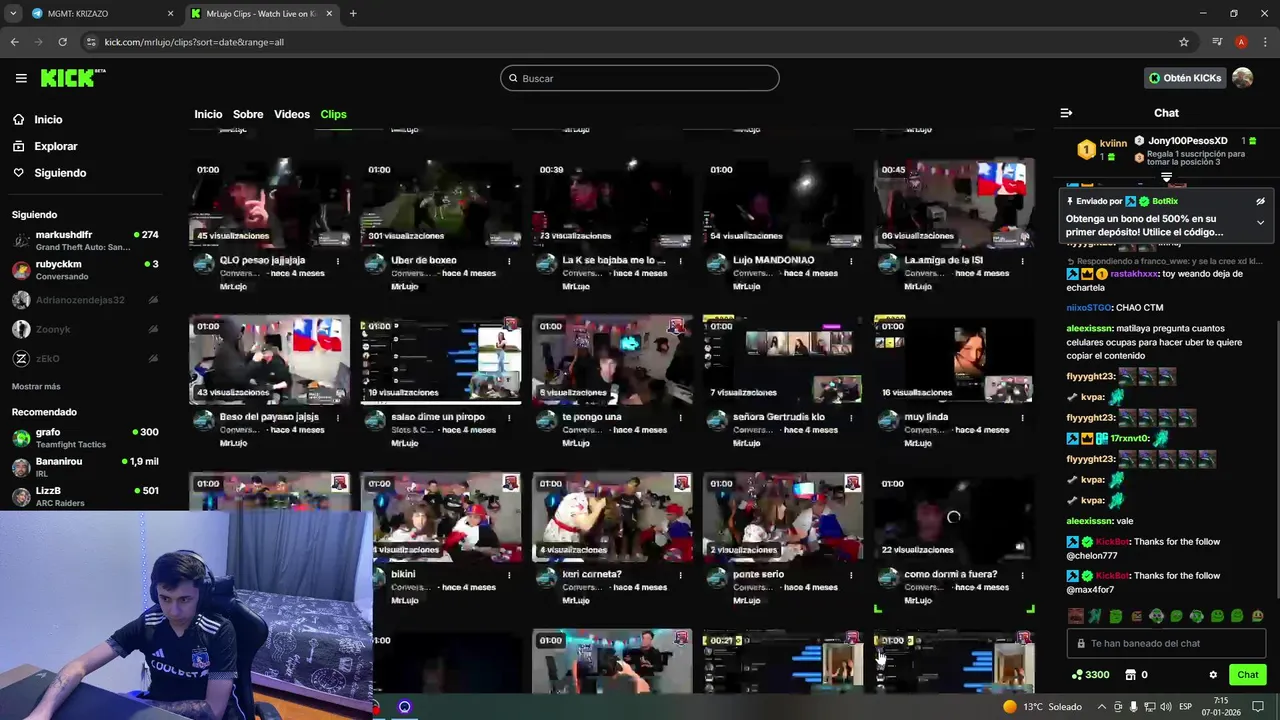Open options menu for QLO pesao clip
This screenshot has height=720, width=1280.
338,261
